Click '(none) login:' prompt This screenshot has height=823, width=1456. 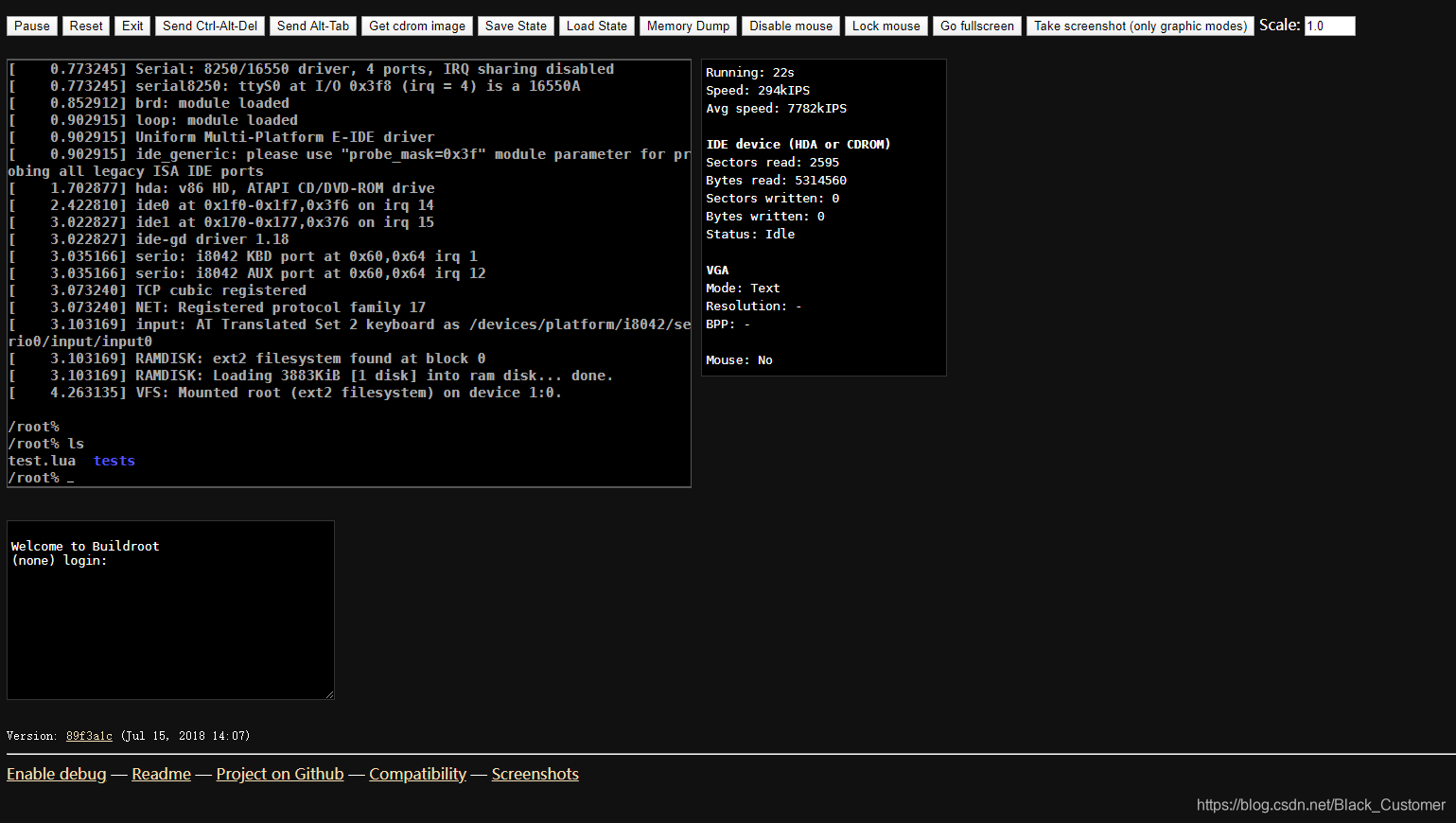59,560
